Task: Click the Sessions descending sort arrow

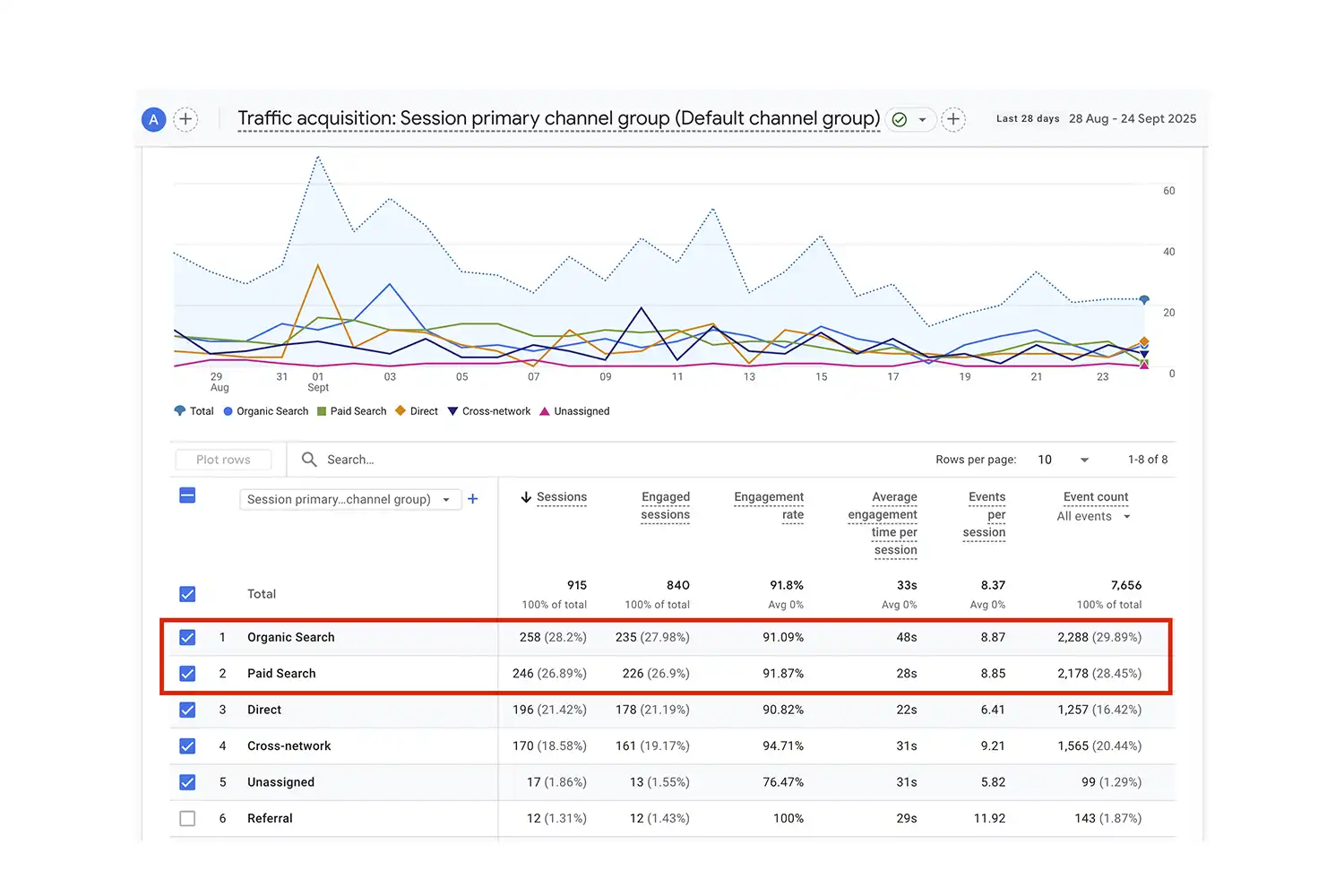Action: [526, 497]
